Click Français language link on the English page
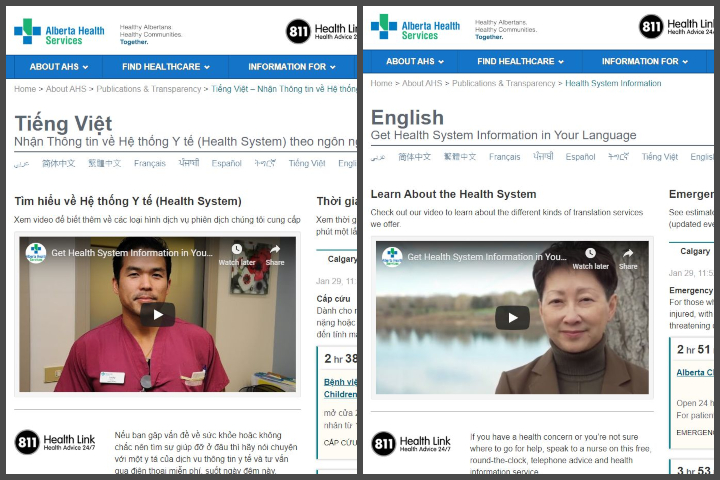Viewport: 720px width, 480px height. tap(504, 157)
